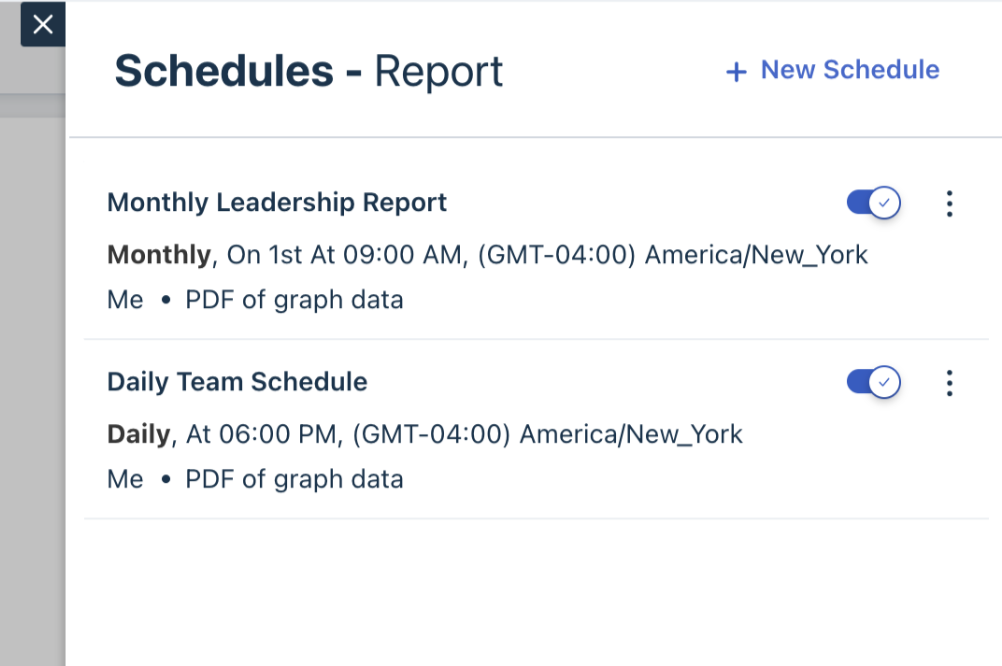
Task: Click the dimmed gray area behind the panel
Action: (31, 350)
